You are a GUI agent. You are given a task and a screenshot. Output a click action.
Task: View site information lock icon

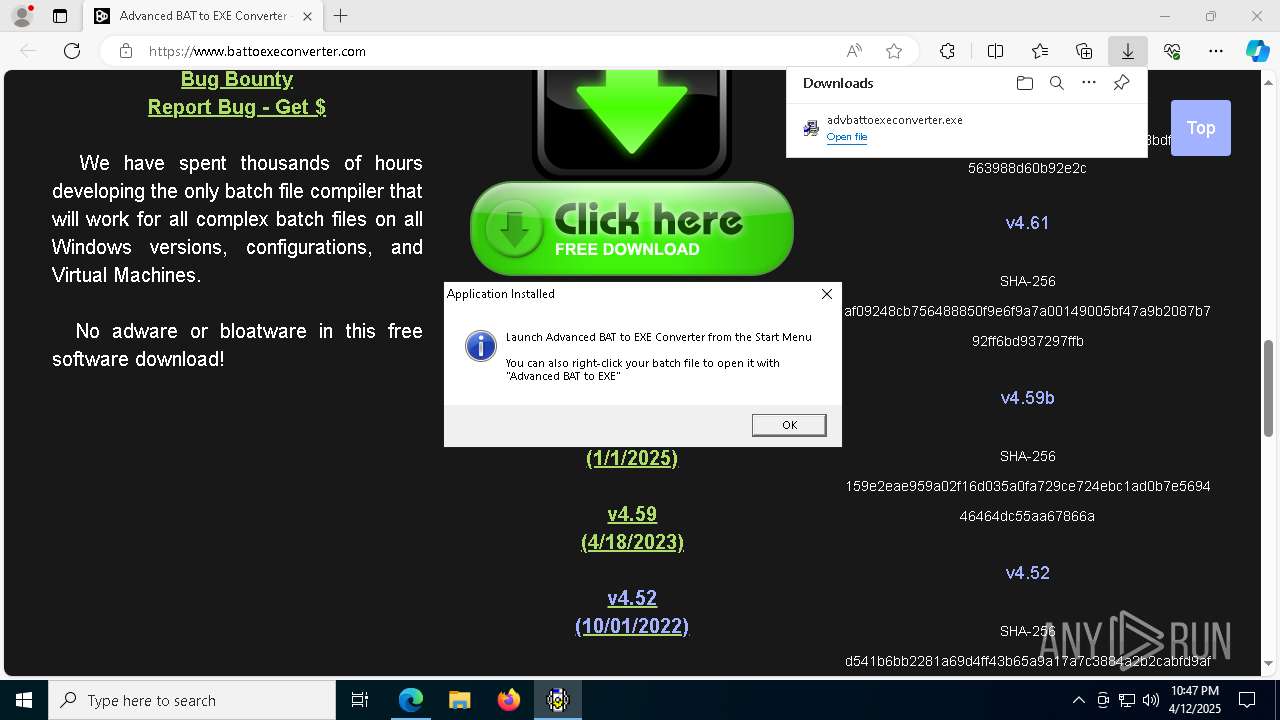pos(125,51)
